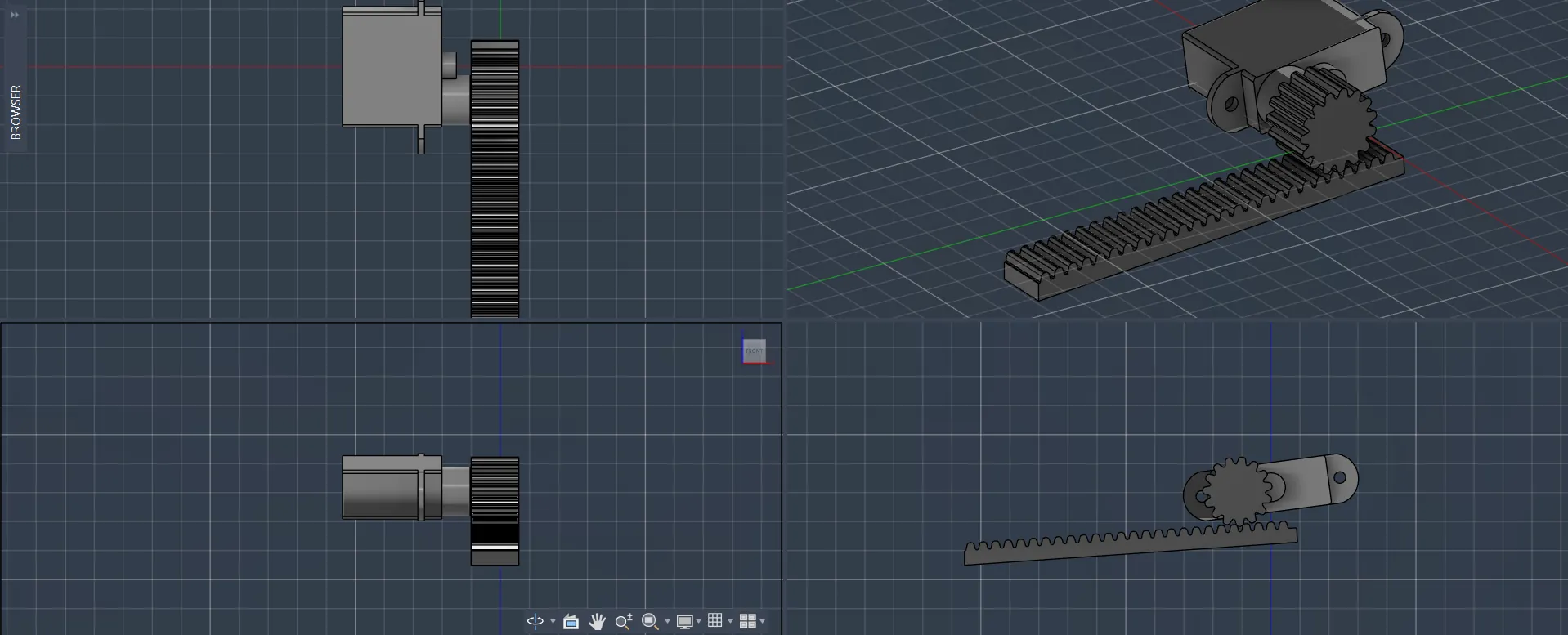1568x635 pixels.
Task: Expand the Display Settings dropdown arrow
Action: [x=698, y=622]
